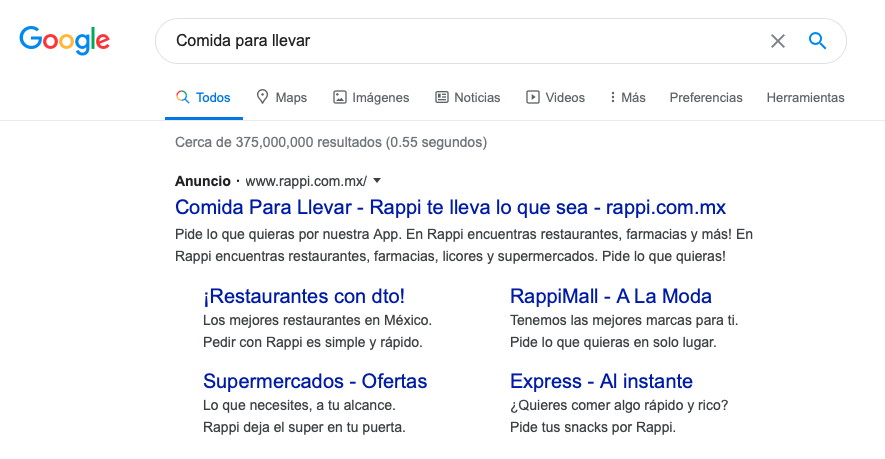Click the three-dots icon beside Más

(x=612, y=97)
